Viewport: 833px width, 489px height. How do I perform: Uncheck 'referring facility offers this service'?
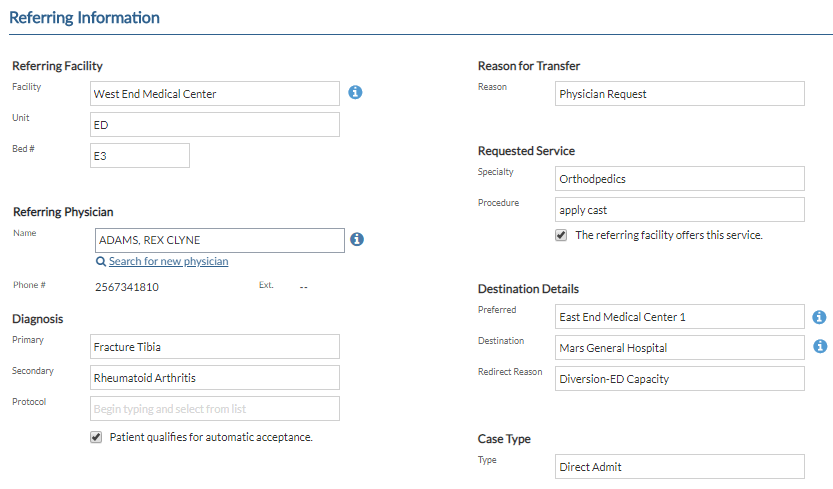561,235
